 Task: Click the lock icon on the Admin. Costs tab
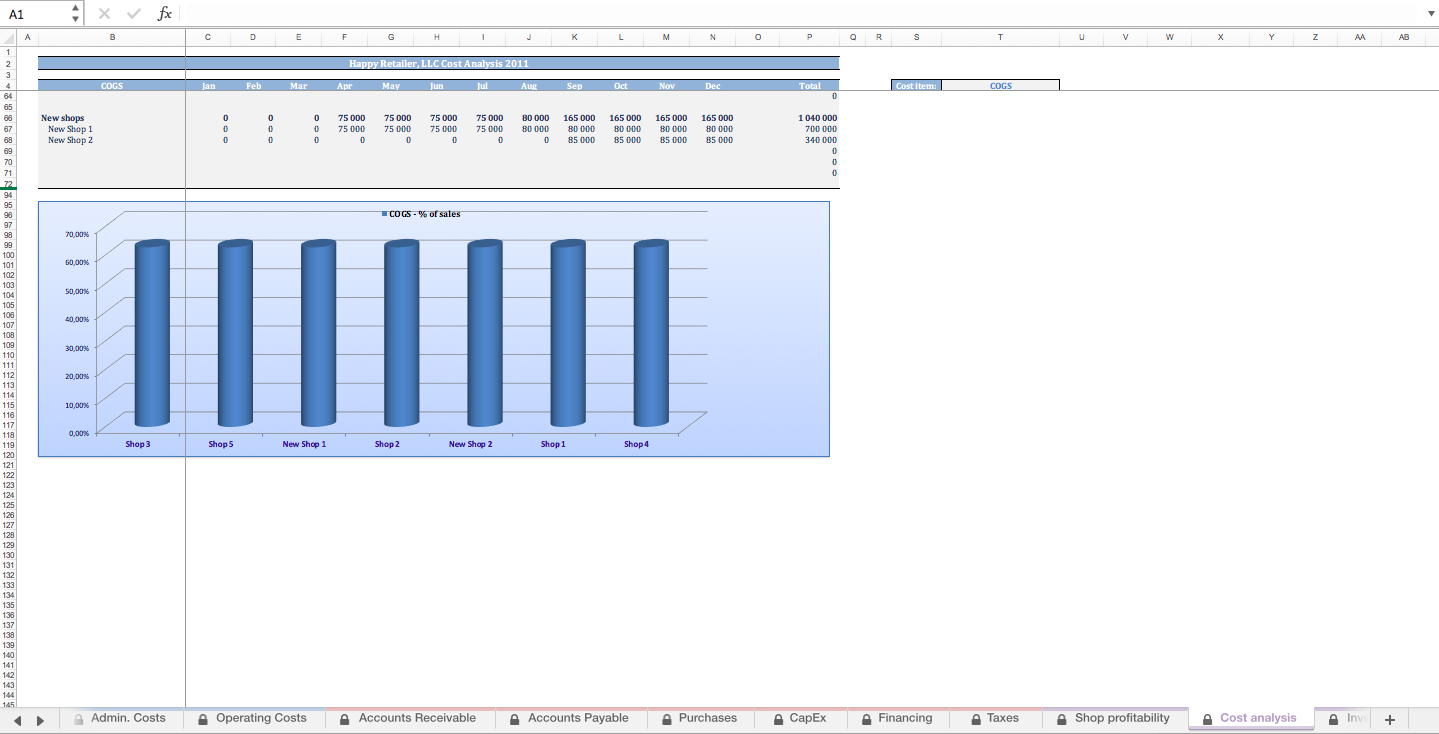click(77, 718)
